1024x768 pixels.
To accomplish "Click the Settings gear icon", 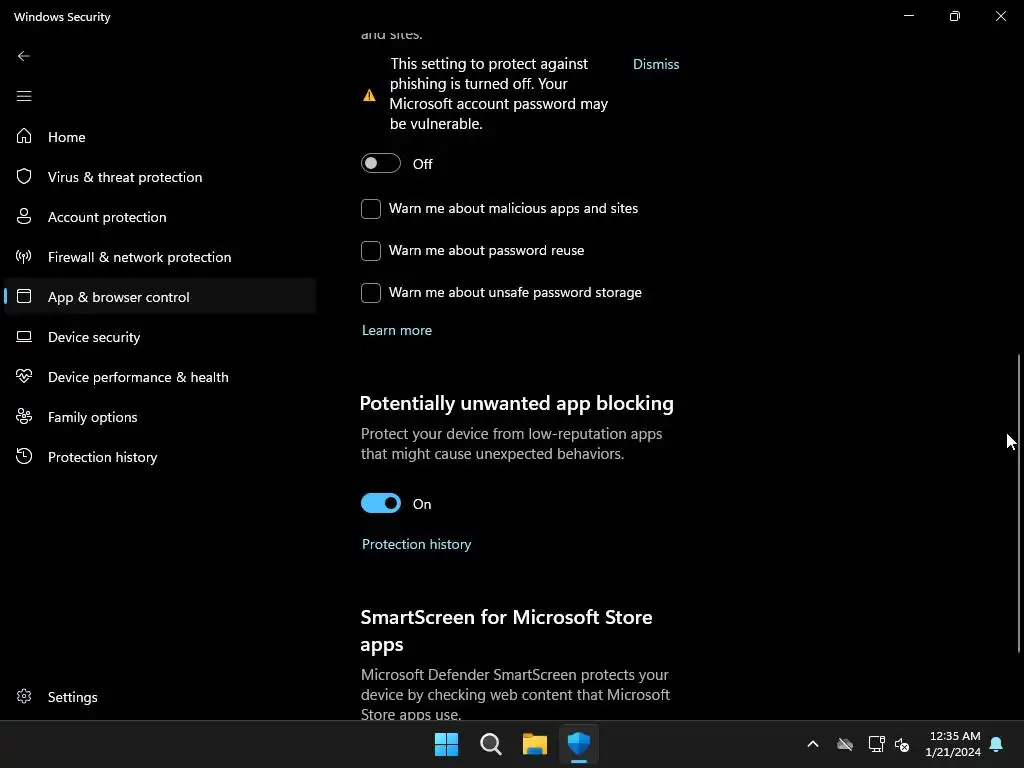I will [24, 696].
